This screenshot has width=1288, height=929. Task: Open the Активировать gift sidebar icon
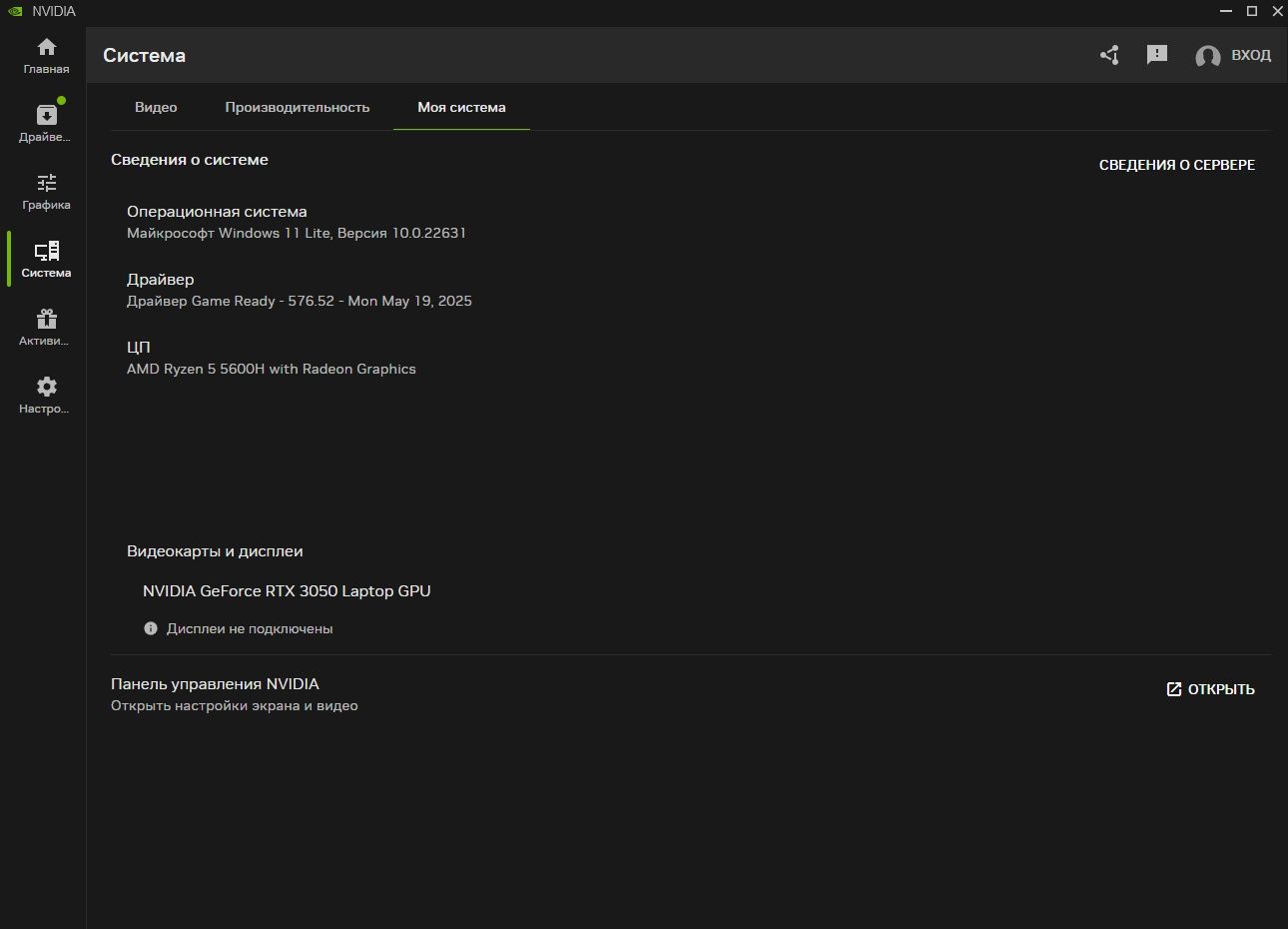[46, 328]
